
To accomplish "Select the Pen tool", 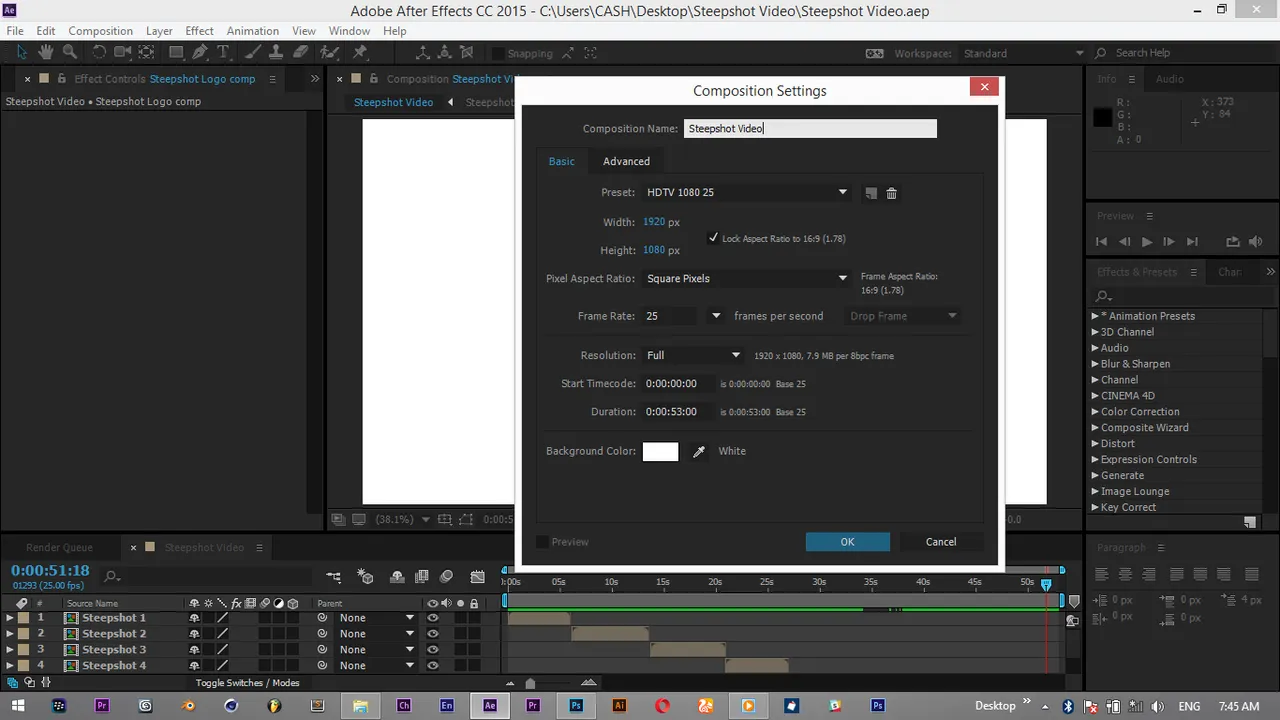I will tap(200, 53).
